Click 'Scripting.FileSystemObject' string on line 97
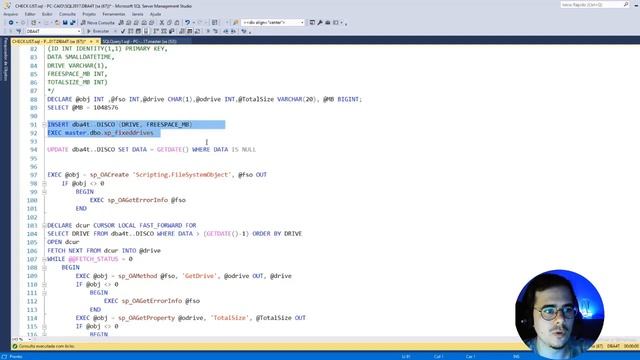 coord(181,175)
